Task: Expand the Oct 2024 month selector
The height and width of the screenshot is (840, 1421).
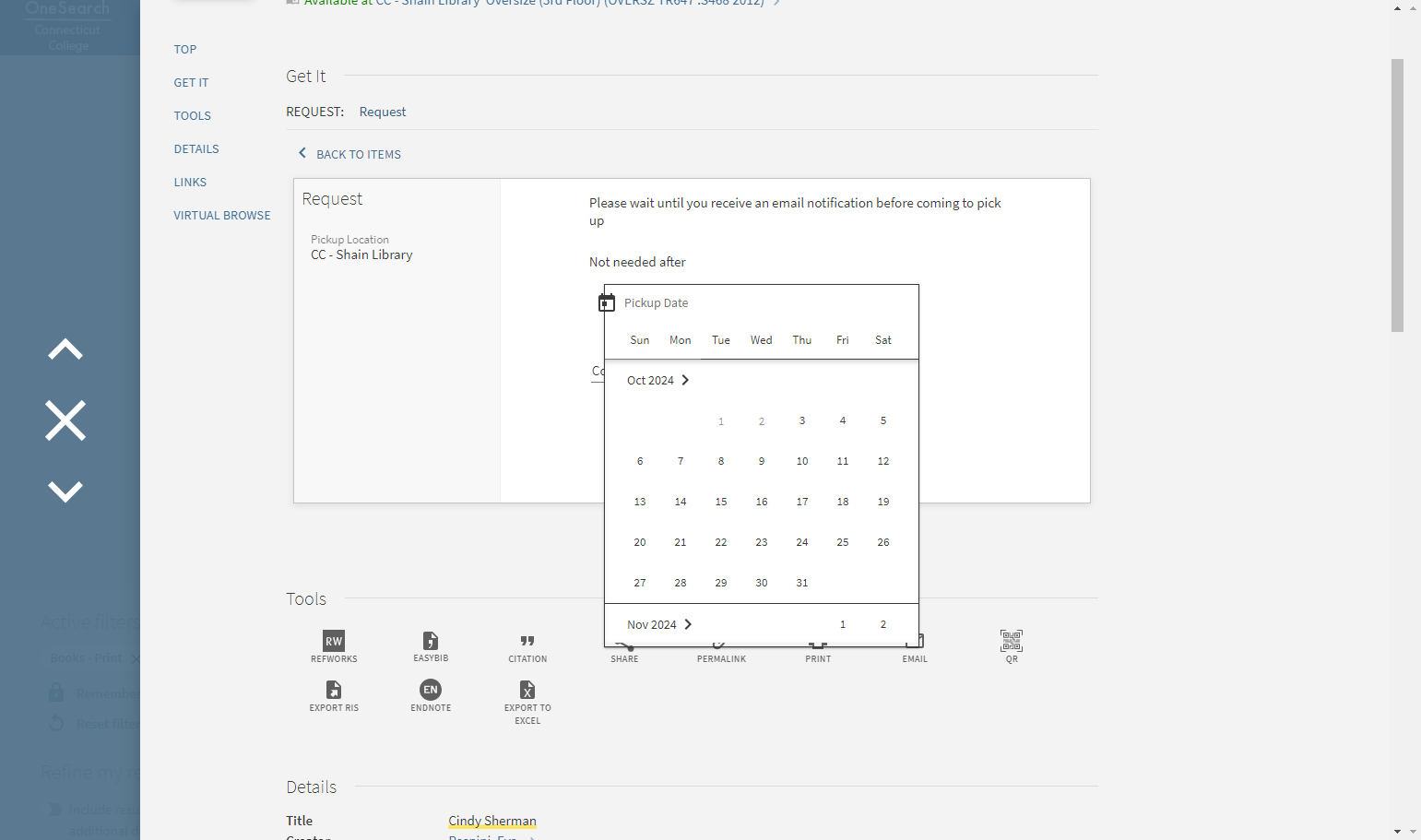Action: [658, 380]
